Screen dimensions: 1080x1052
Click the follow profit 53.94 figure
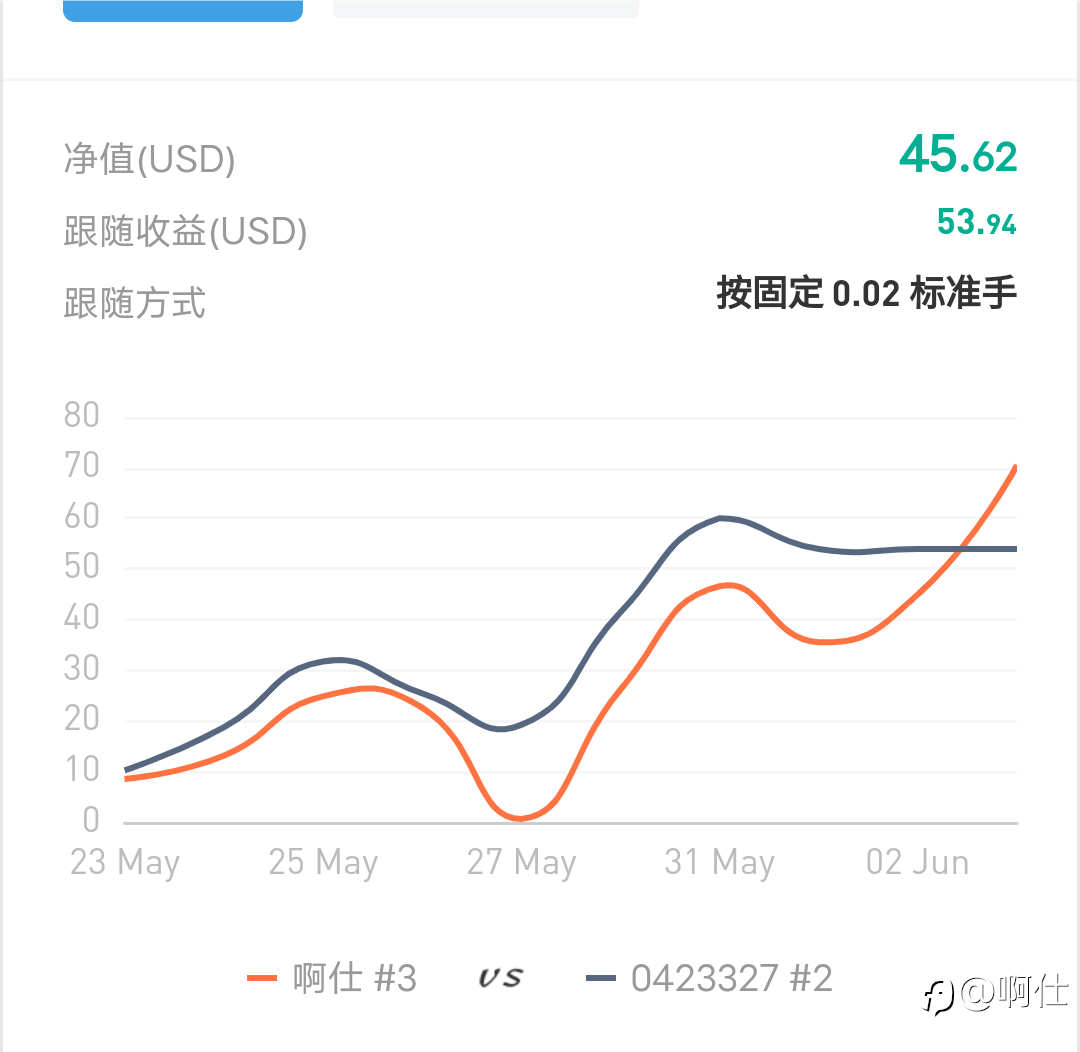coord(976,223)
